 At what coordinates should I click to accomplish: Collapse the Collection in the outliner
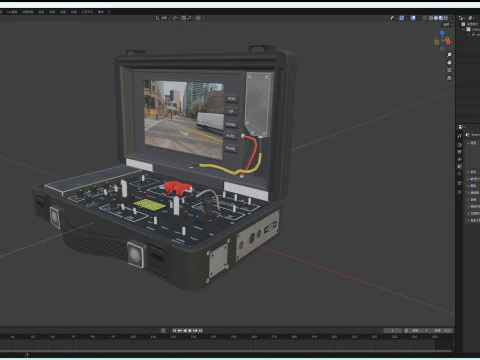click(464, 29)
